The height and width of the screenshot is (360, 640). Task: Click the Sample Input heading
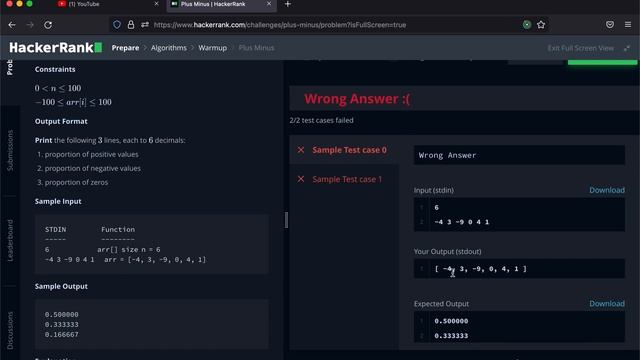coord(58,201)
